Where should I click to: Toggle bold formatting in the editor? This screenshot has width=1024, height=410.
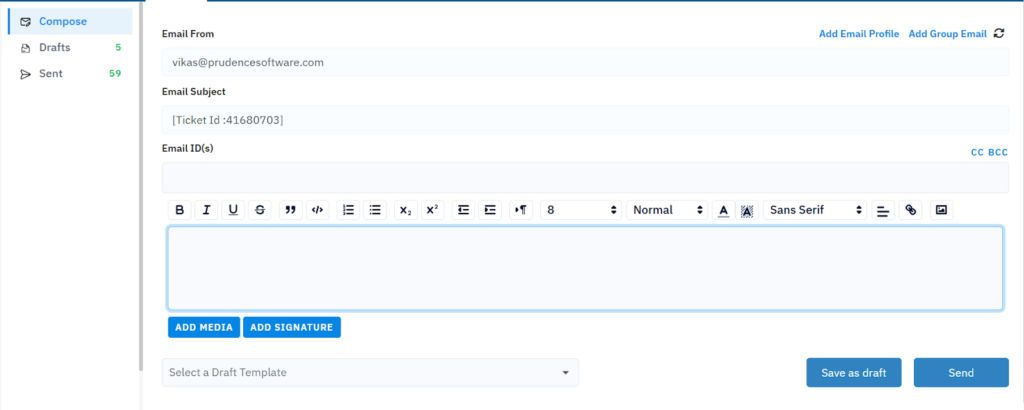pos(180,210)
